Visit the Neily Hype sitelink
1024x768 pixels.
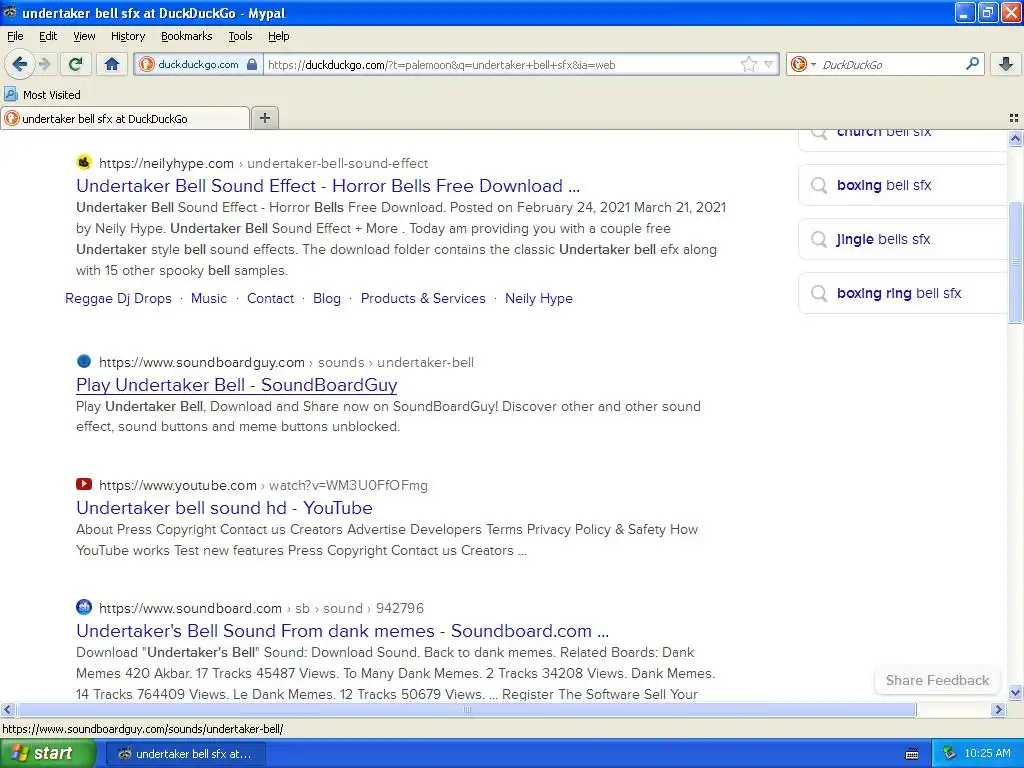point(539,298)
